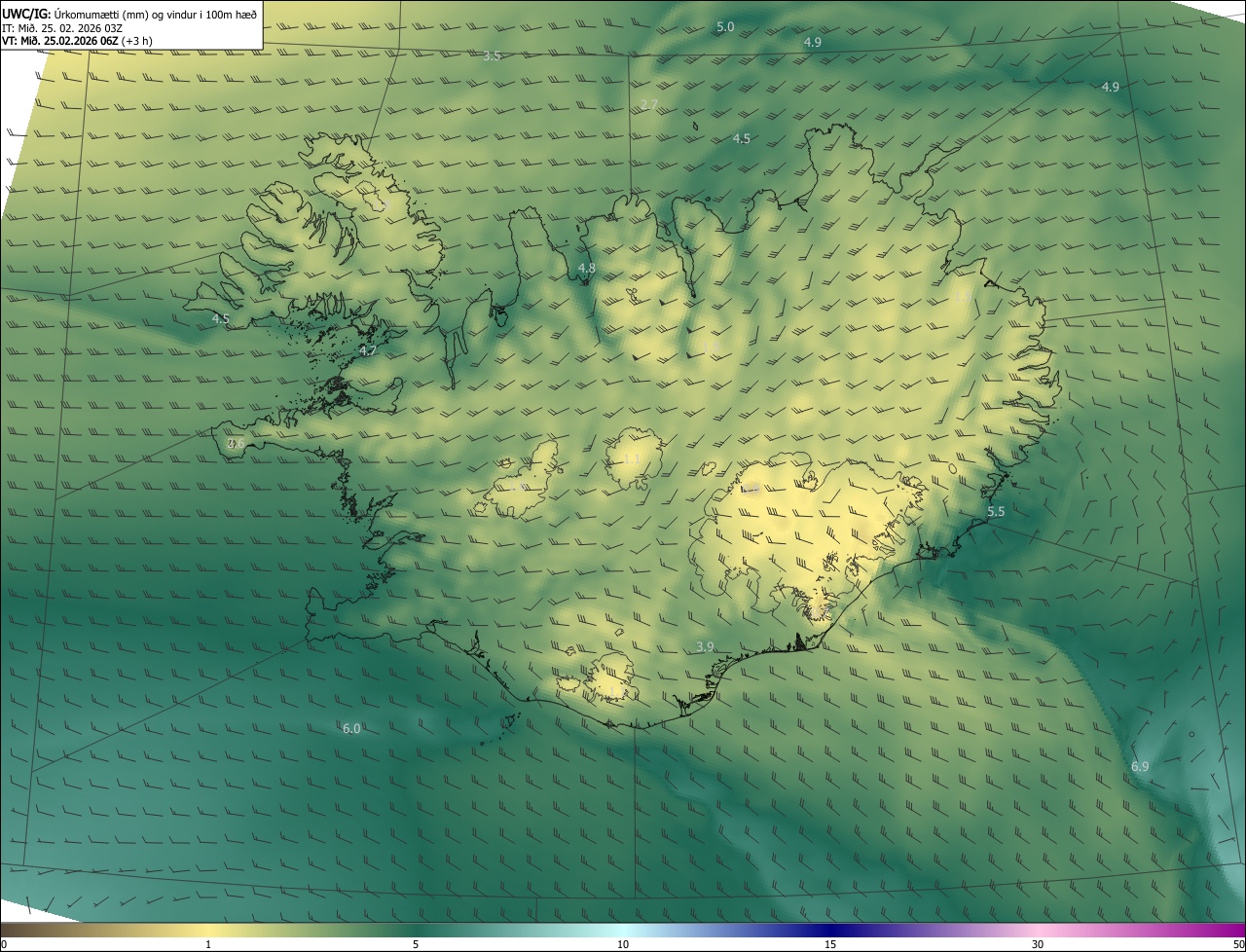Click the 0 tick on the color scale
The image size is (1246, 952).
point(4,944)
